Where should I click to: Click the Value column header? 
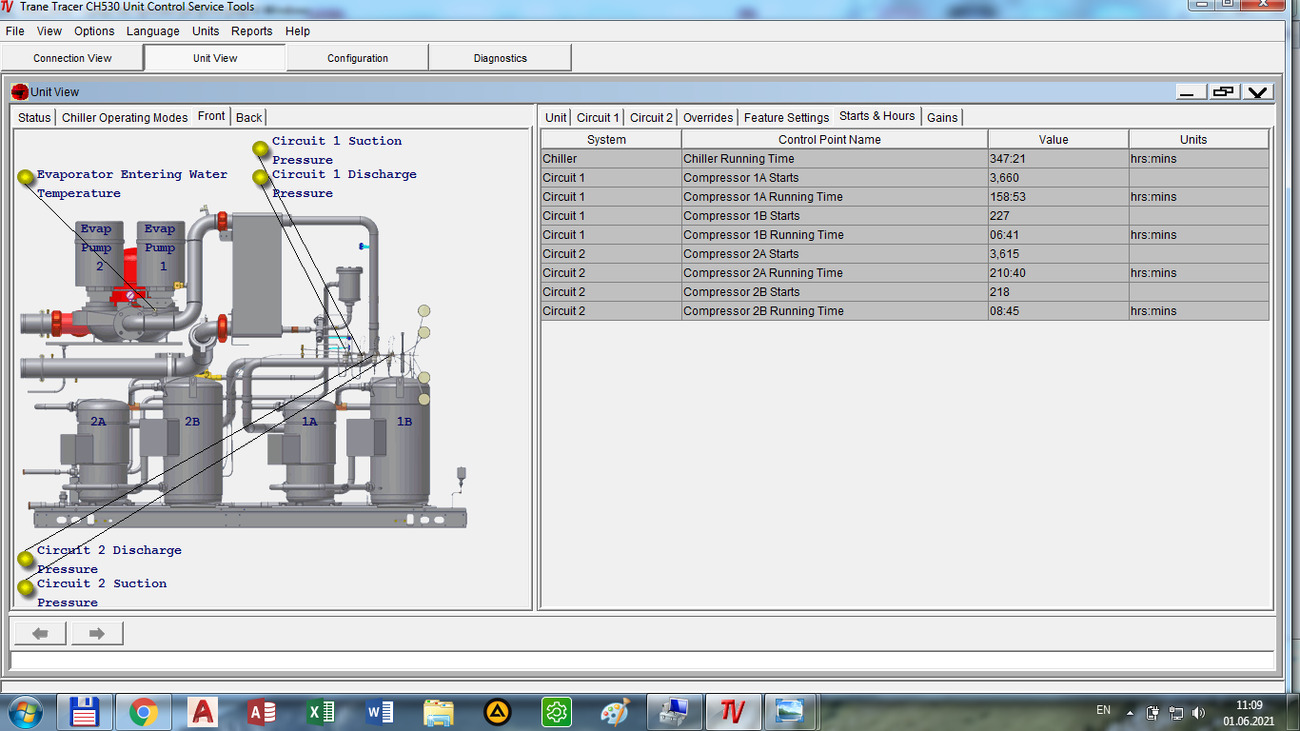pos(1059,139)
